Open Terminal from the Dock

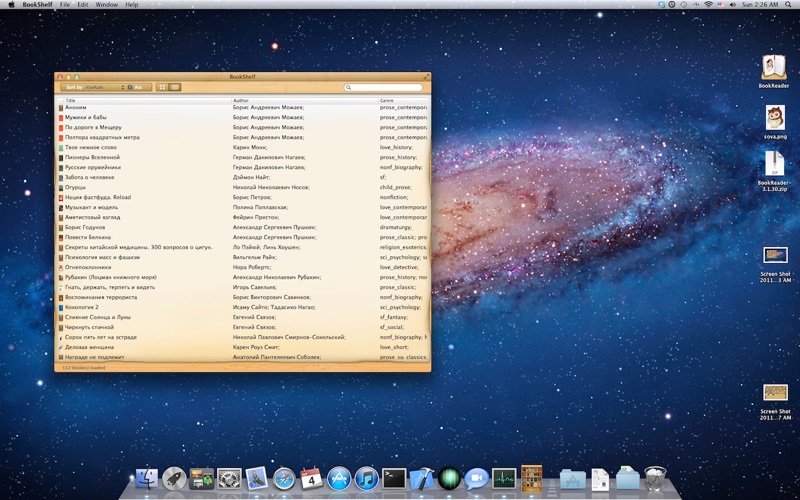point(394,479)
